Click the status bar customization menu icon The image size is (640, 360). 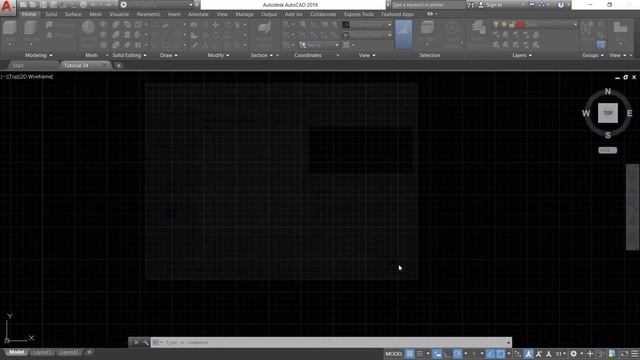(635, 354)
